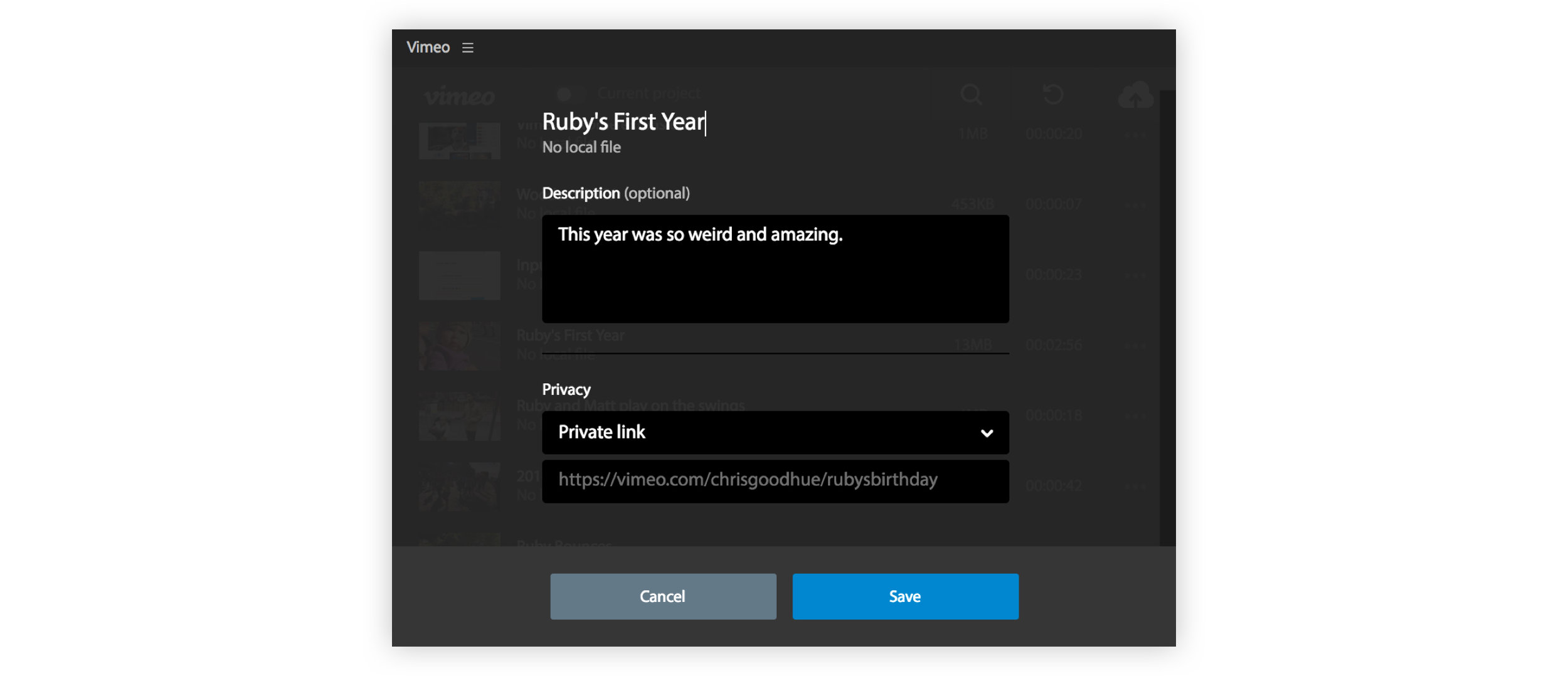
Task: Select Ruby's First Year background thumbnail
Action: click(459, 346)
